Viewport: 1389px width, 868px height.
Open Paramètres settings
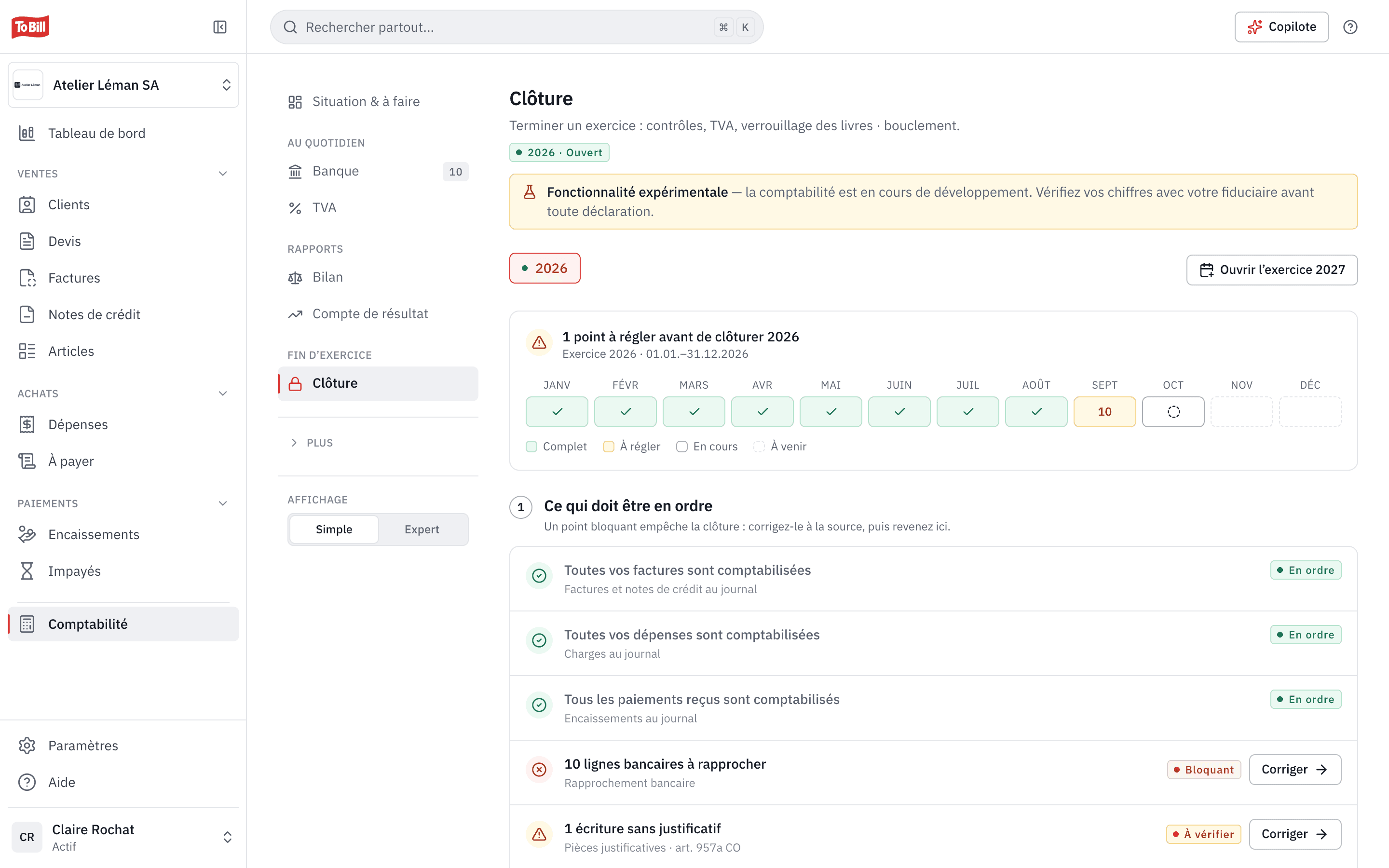coord(123,746)
